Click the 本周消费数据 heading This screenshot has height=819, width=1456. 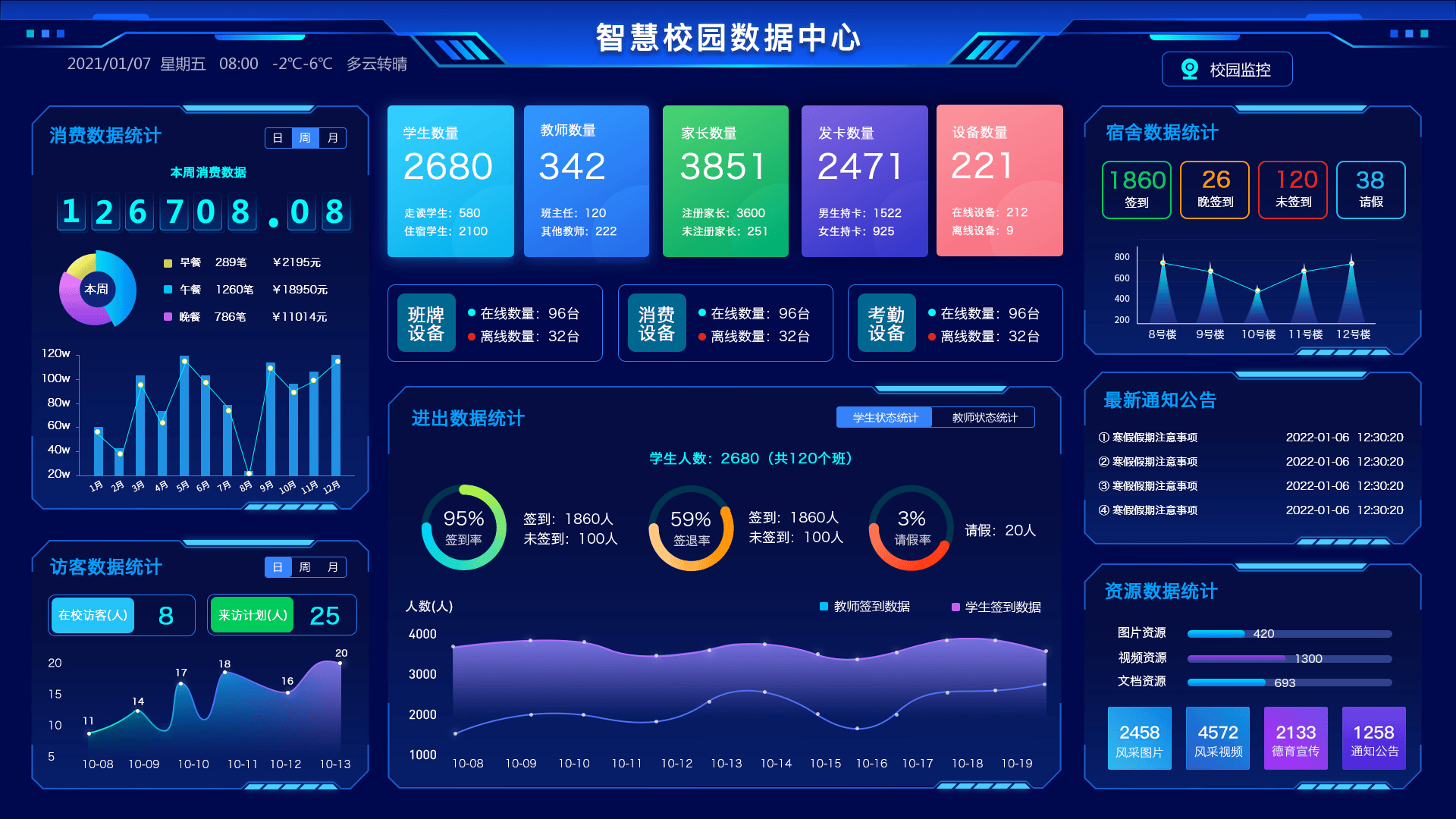208,172
